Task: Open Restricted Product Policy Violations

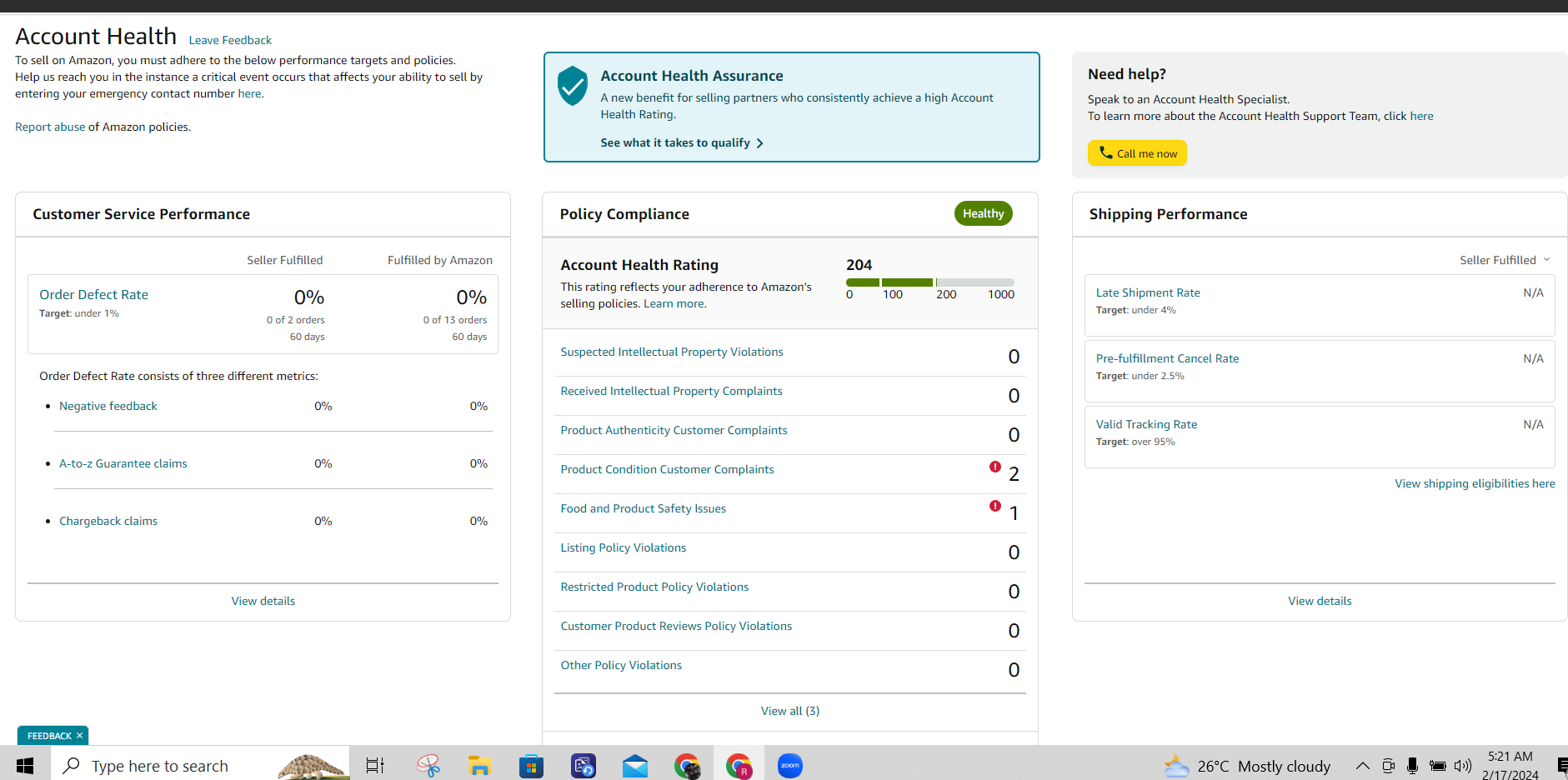Action: point(654,587)
